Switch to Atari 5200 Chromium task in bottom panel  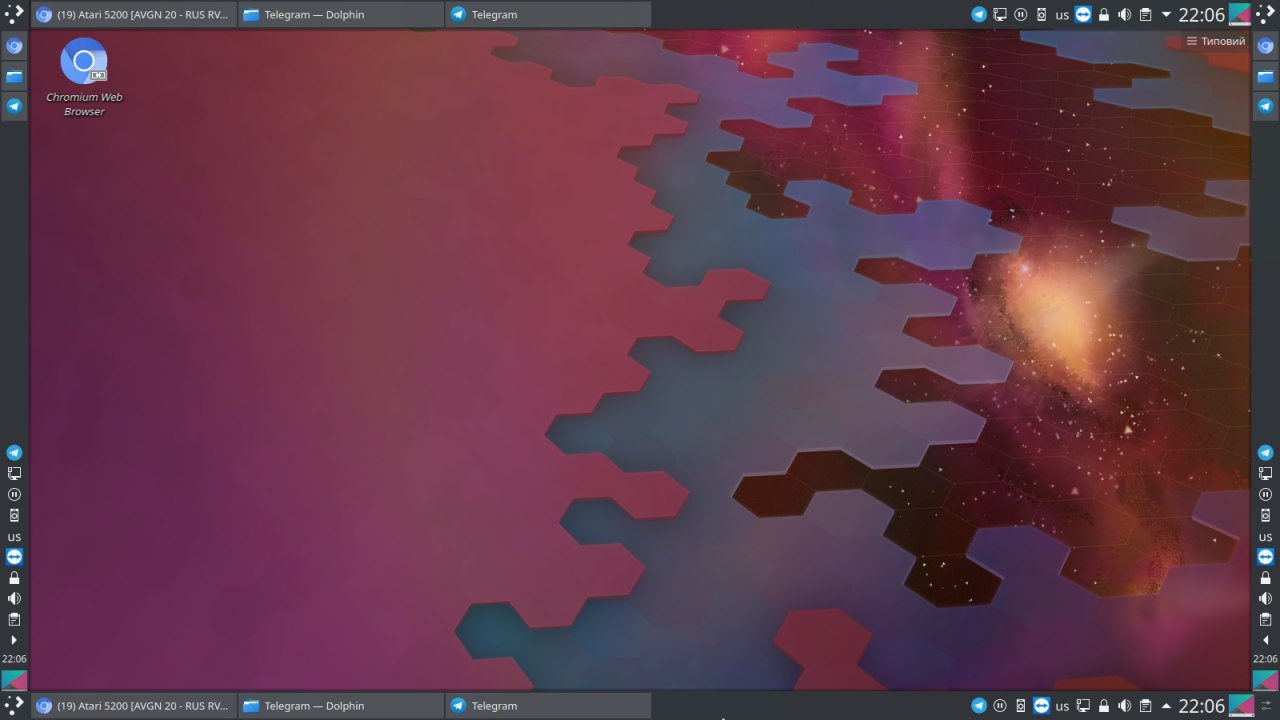coord(134,705)
